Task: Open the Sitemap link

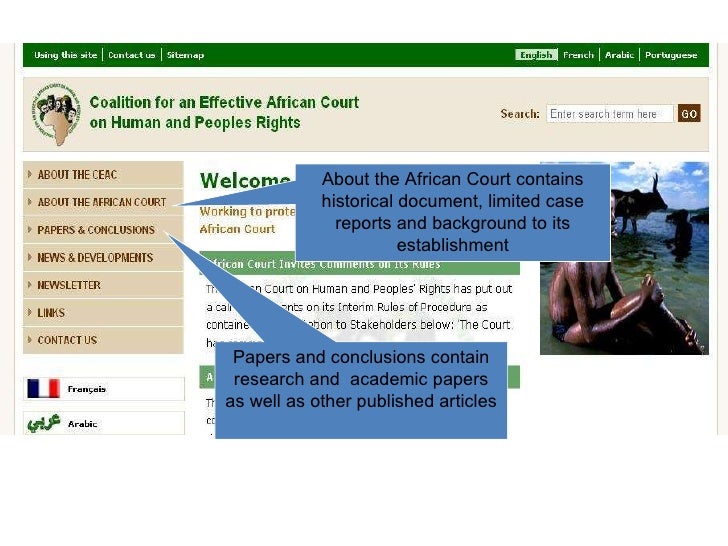Action: point(185,55)
